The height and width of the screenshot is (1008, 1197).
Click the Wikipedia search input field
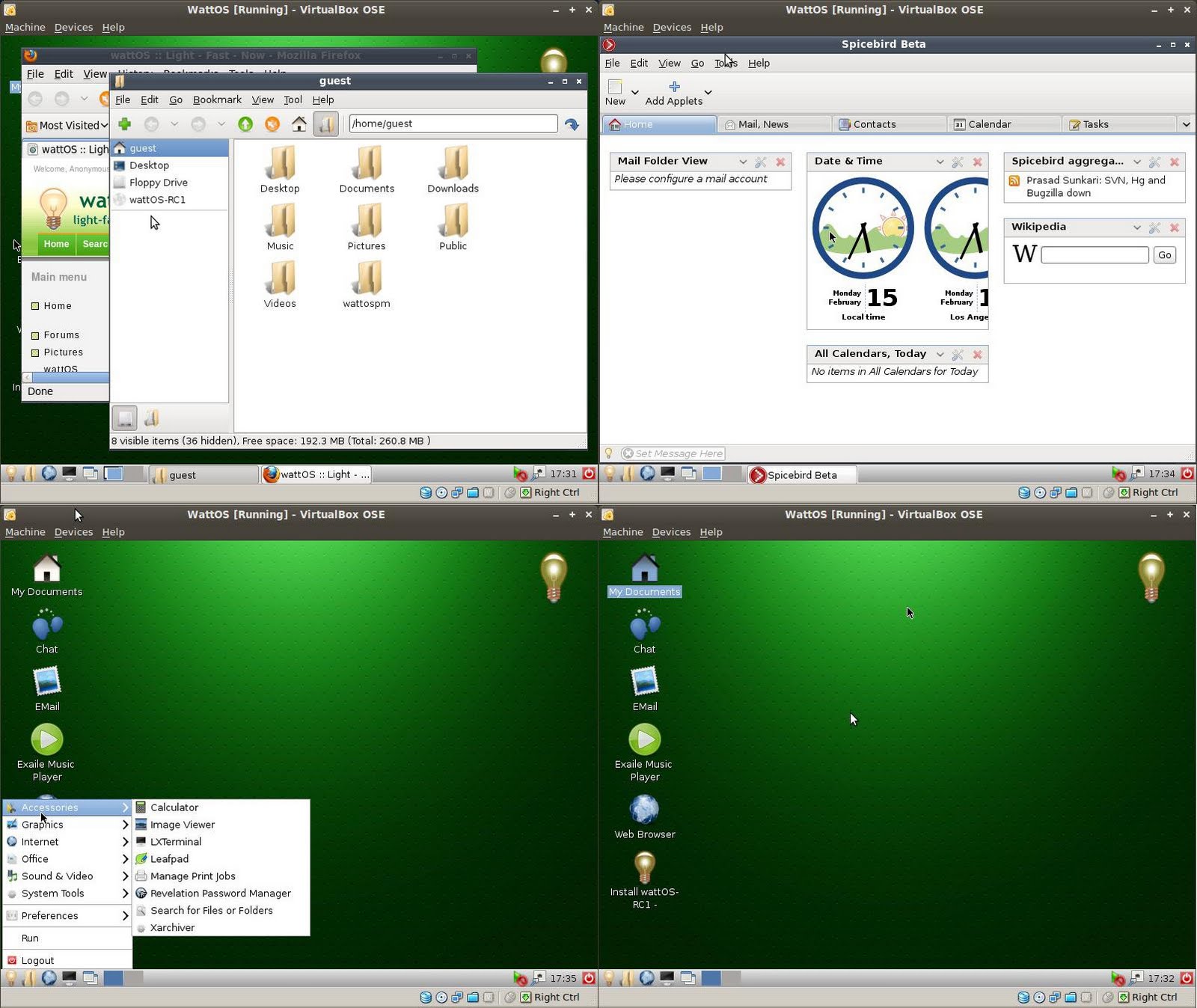click(1095, 255)
